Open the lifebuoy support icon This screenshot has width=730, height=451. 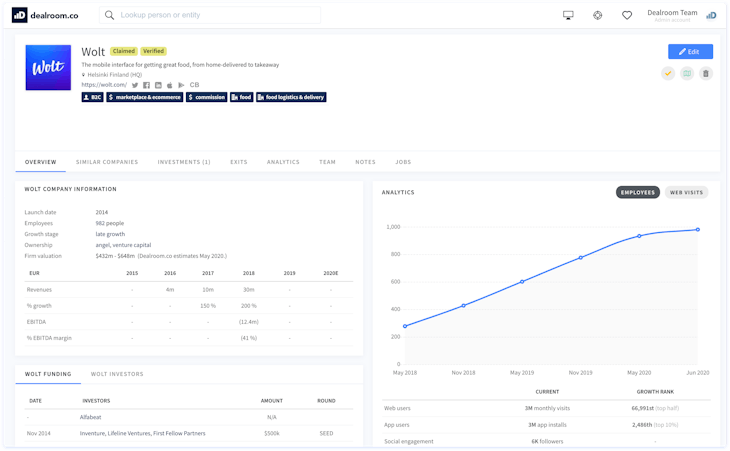pyautogui.click(x=597, y=15)
